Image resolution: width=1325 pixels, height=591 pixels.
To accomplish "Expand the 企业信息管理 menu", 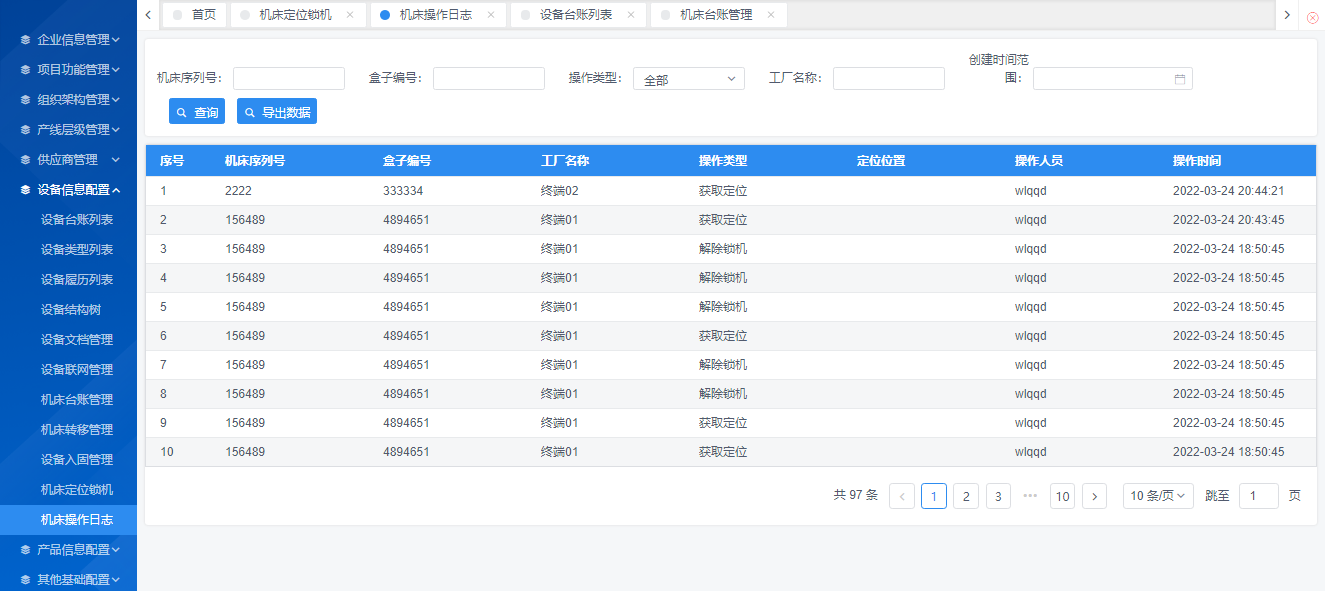I will (x=68, y=40).
